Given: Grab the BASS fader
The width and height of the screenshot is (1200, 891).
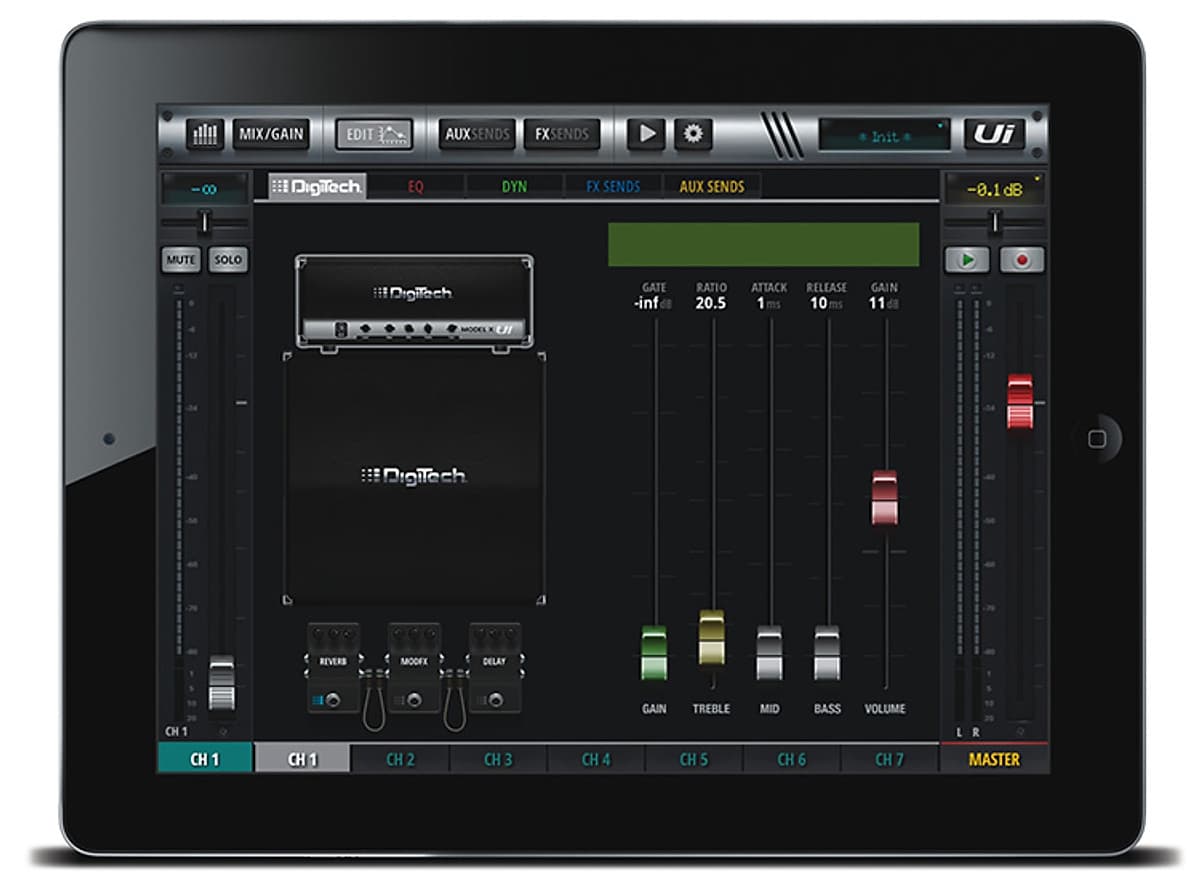Looking at the screenshot, I should tap(827, 653).
